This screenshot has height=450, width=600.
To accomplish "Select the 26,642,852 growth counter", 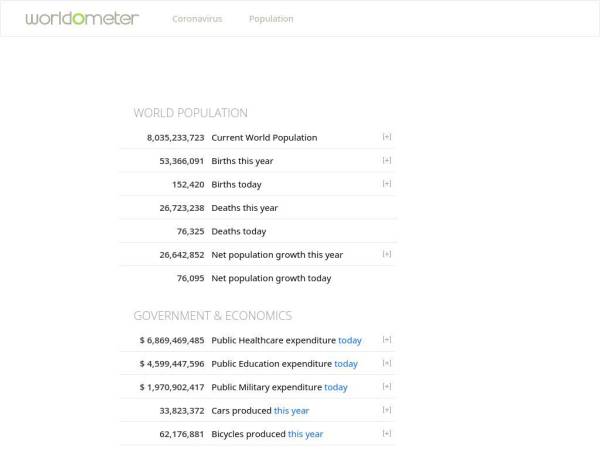I will tap(182, 255).
